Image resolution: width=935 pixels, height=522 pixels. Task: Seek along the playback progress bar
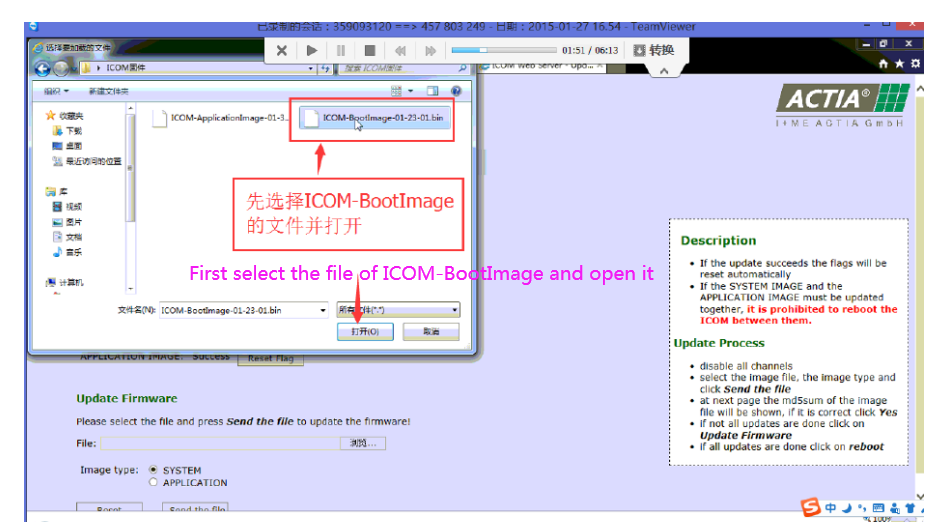pyautogui.click(x=503, y=50)
